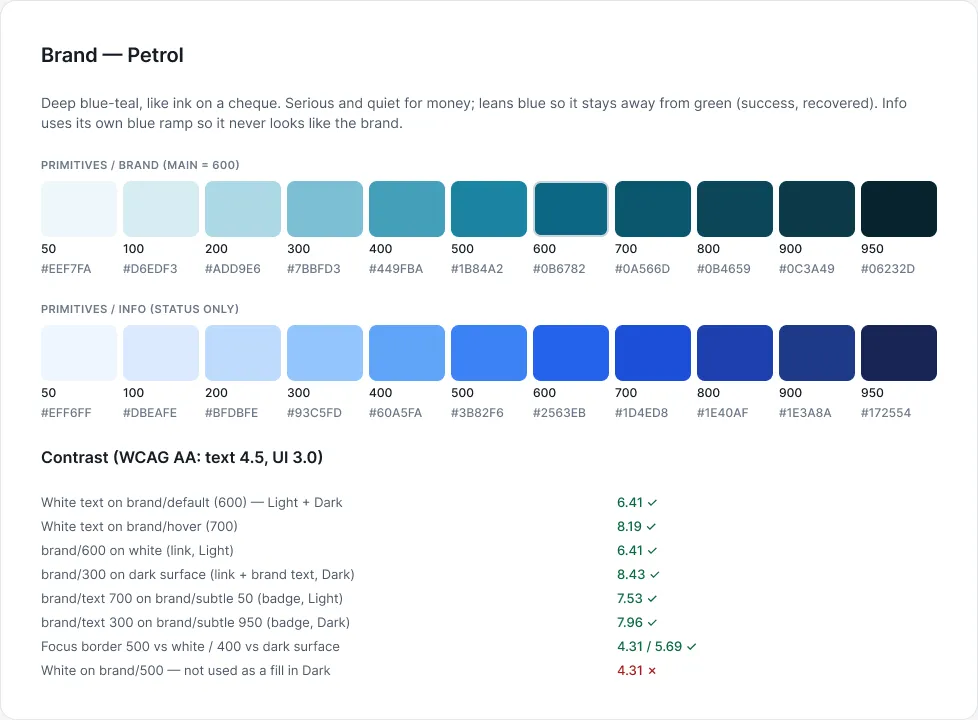
Task: Choose the Info 800 swatch #1E40AF
Action: 735,353
